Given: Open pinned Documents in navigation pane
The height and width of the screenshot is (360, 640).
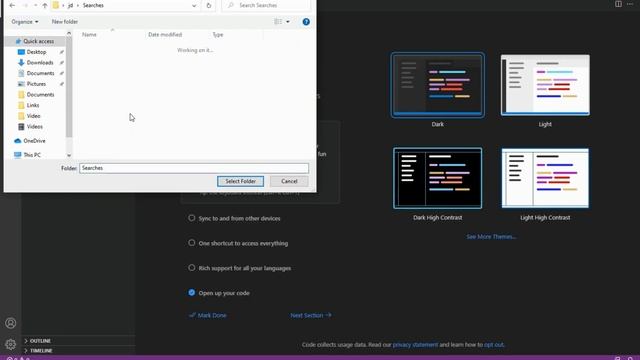Looking at the screenshot, I should 40,73.
